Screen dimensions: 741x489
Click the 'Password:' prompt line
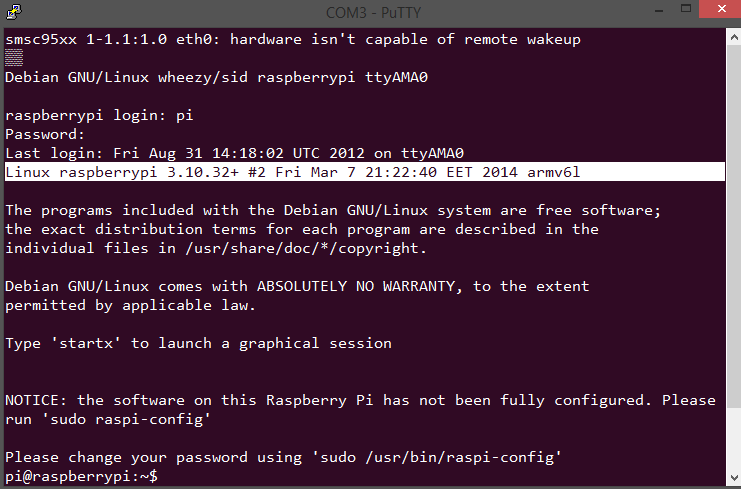[45, 134]
